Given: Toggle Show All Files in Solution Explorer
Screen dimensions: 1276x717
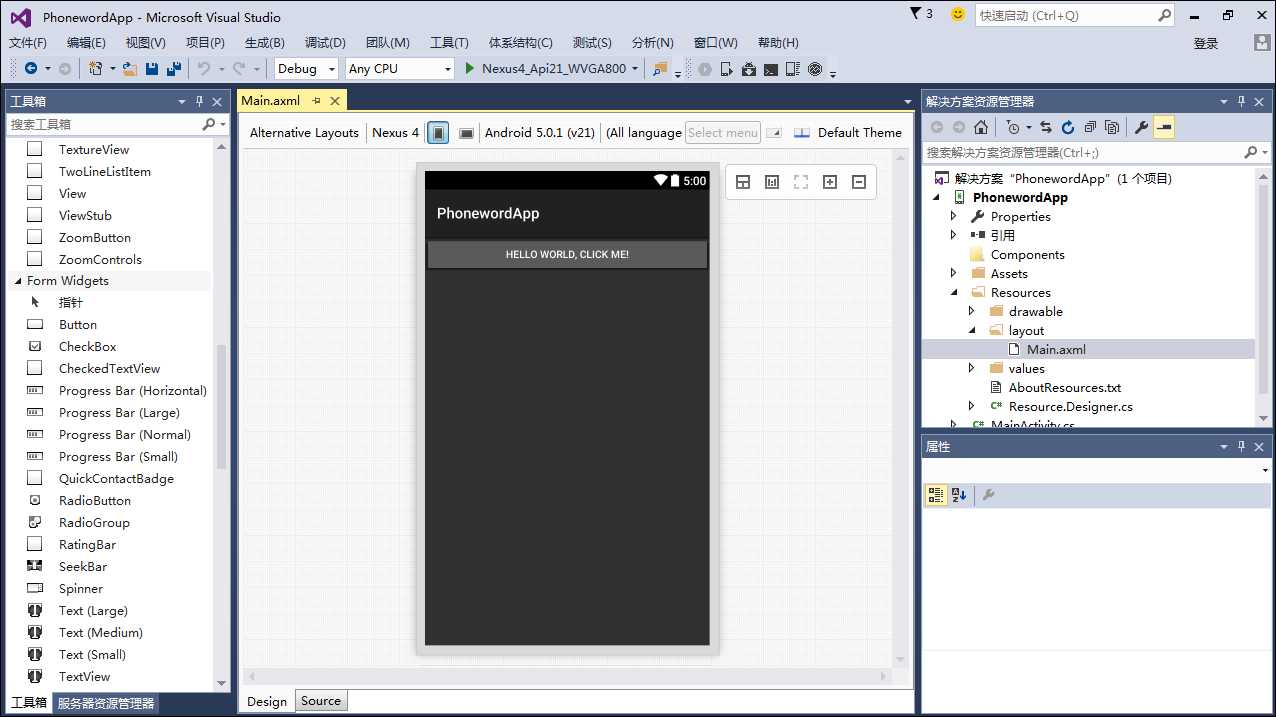Looking at the screenshot, I should click(x=1111, y=127).
